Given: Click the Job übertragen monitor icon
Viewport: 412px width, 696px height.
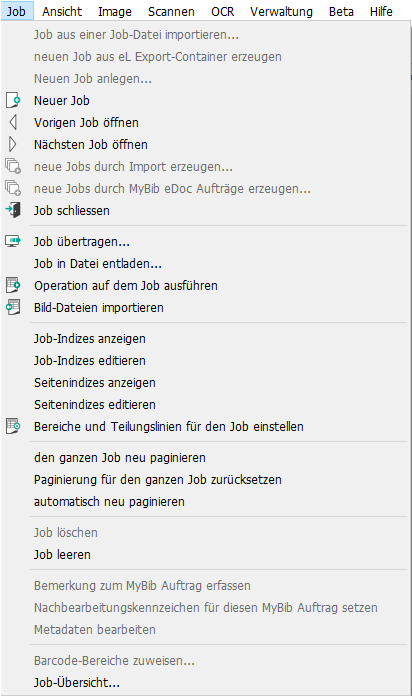Looking at the screenshot, I should [x=13, y=241].
